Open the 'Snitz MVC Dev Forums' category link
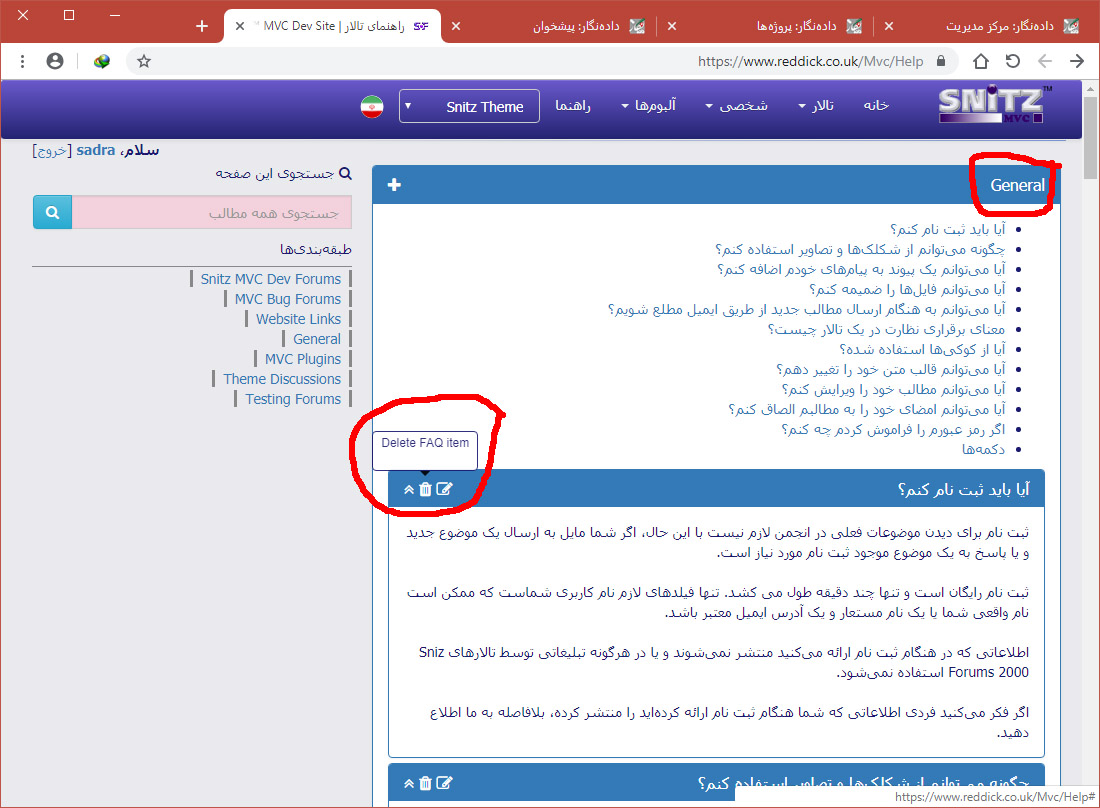This screenshot has width=1100, height=808. pos(270,279)
